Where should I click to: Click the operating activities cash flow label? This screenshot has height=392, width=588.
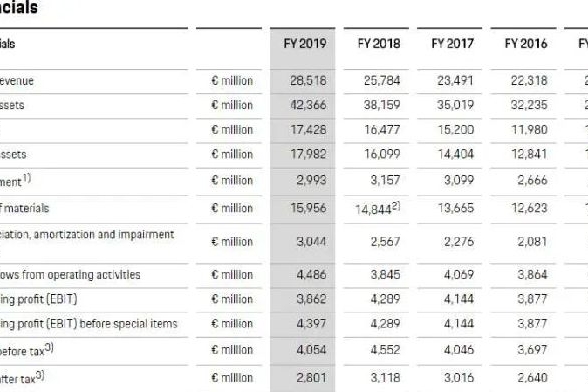point(70,275)
